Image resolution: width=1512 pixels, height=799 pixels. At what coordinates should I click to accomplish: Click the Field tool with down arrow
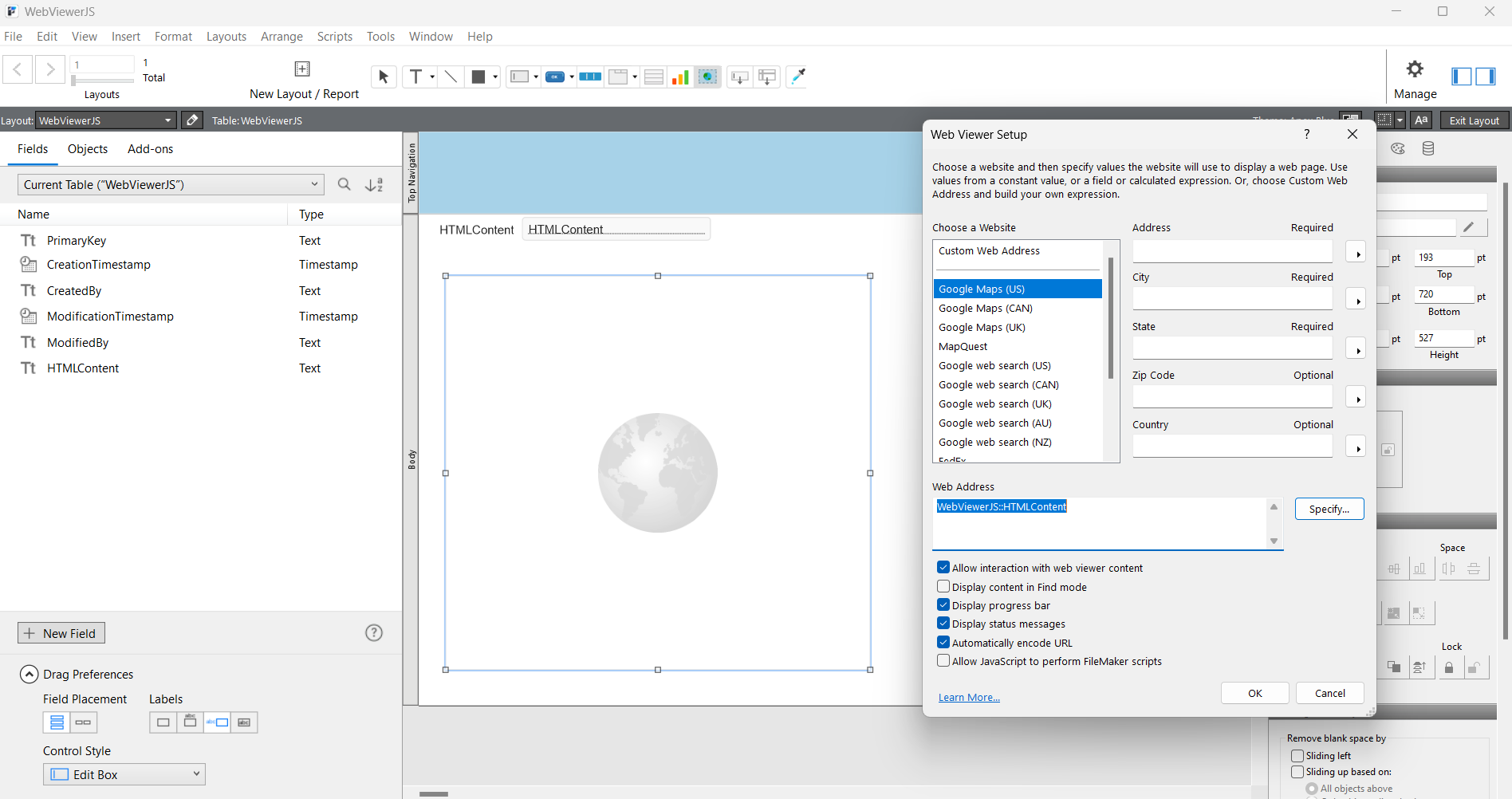pyautogui.click(x=740, y=77)
